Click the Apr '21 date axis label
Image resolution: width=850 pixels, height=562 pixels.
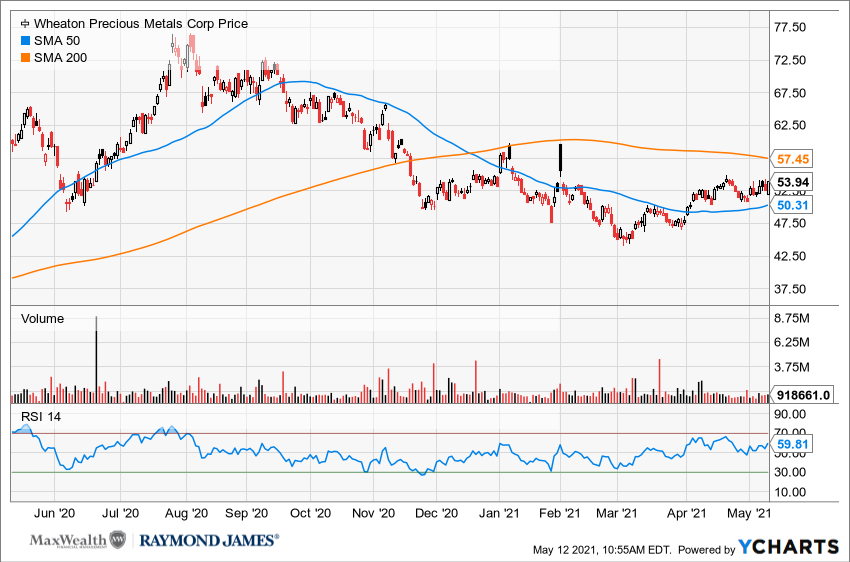point(686,513)
